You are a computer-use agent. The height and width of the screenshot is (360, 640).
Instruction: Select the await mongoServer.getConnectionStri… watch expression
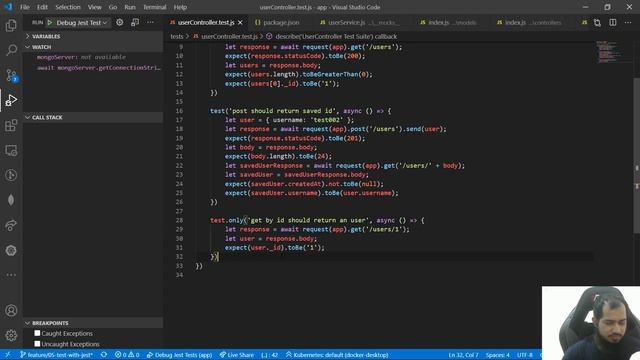tap(98, 68)
